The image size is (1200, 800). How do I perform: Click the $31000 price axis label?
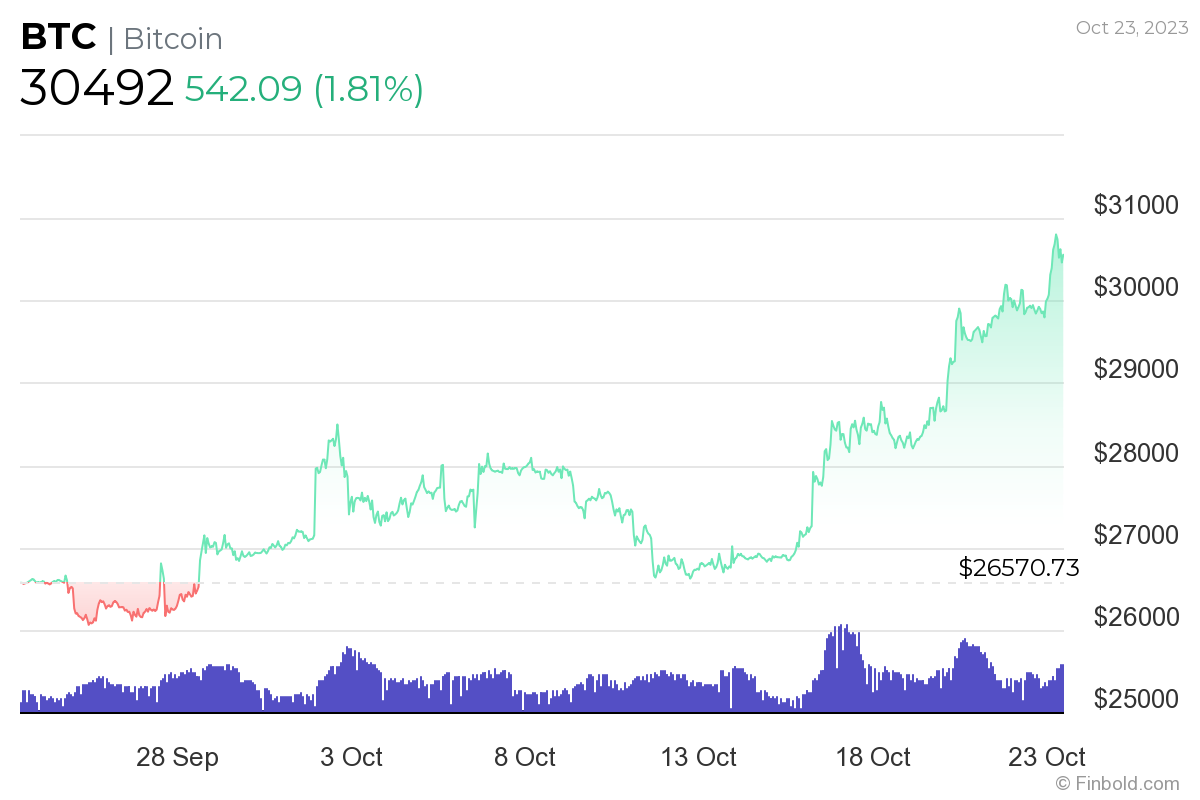coord(1137,205)
